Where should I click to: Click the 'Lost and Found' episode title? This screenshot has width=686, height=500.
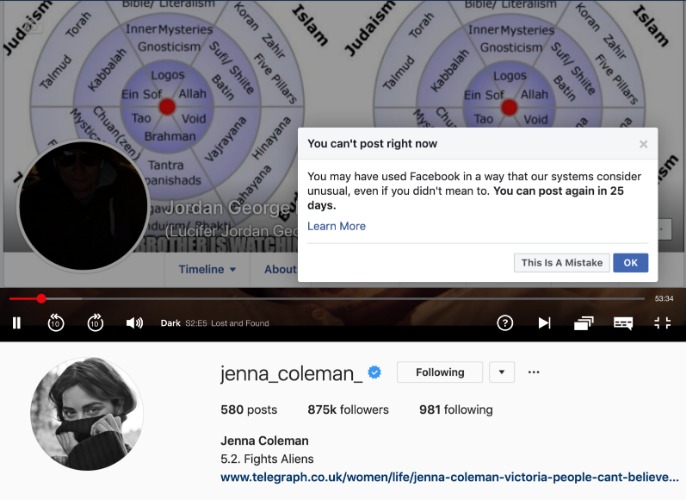(240, 323)
